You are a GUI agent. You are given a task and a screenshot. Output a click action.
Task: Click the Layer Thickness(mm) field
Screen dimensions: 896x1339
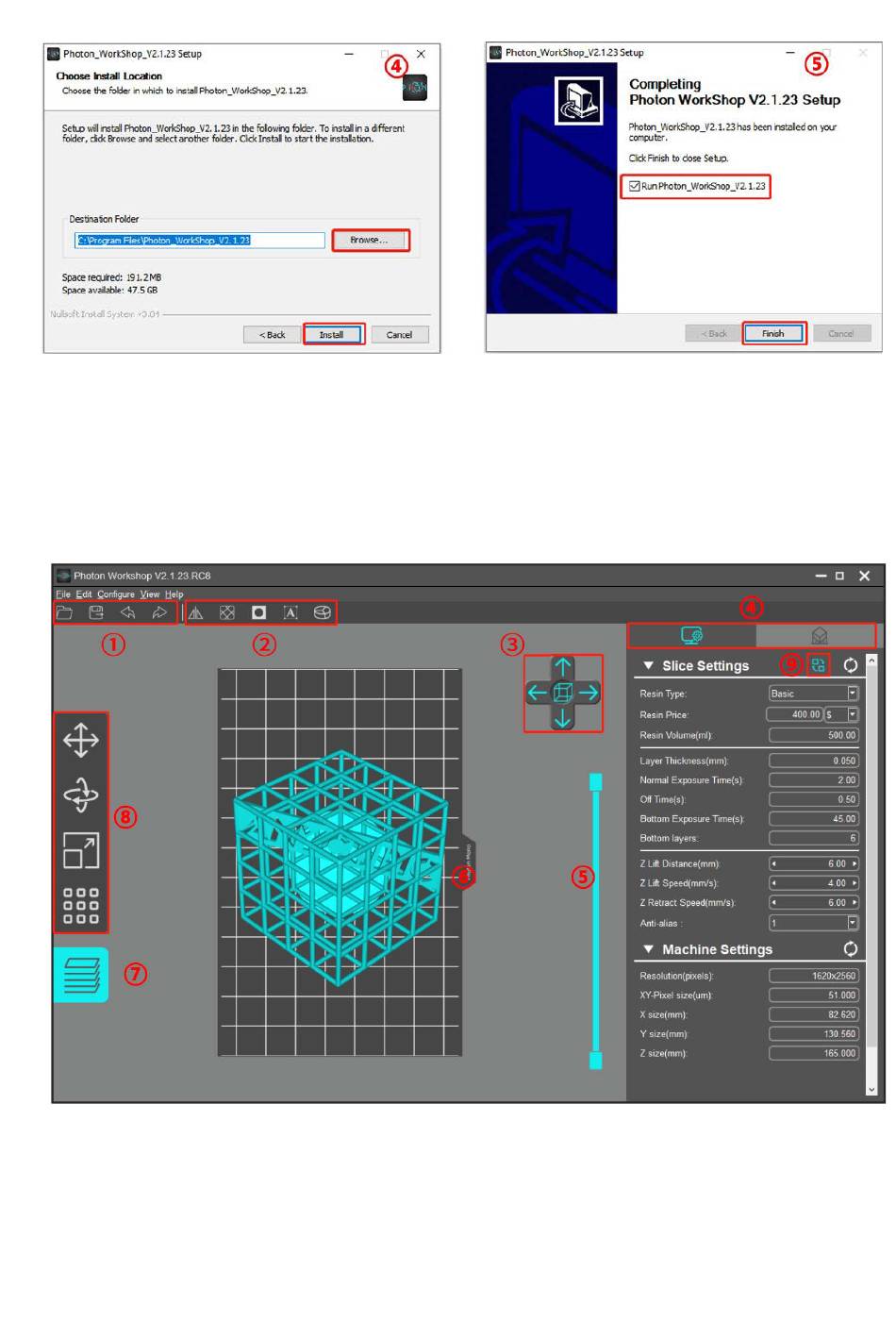pos(814,761)
